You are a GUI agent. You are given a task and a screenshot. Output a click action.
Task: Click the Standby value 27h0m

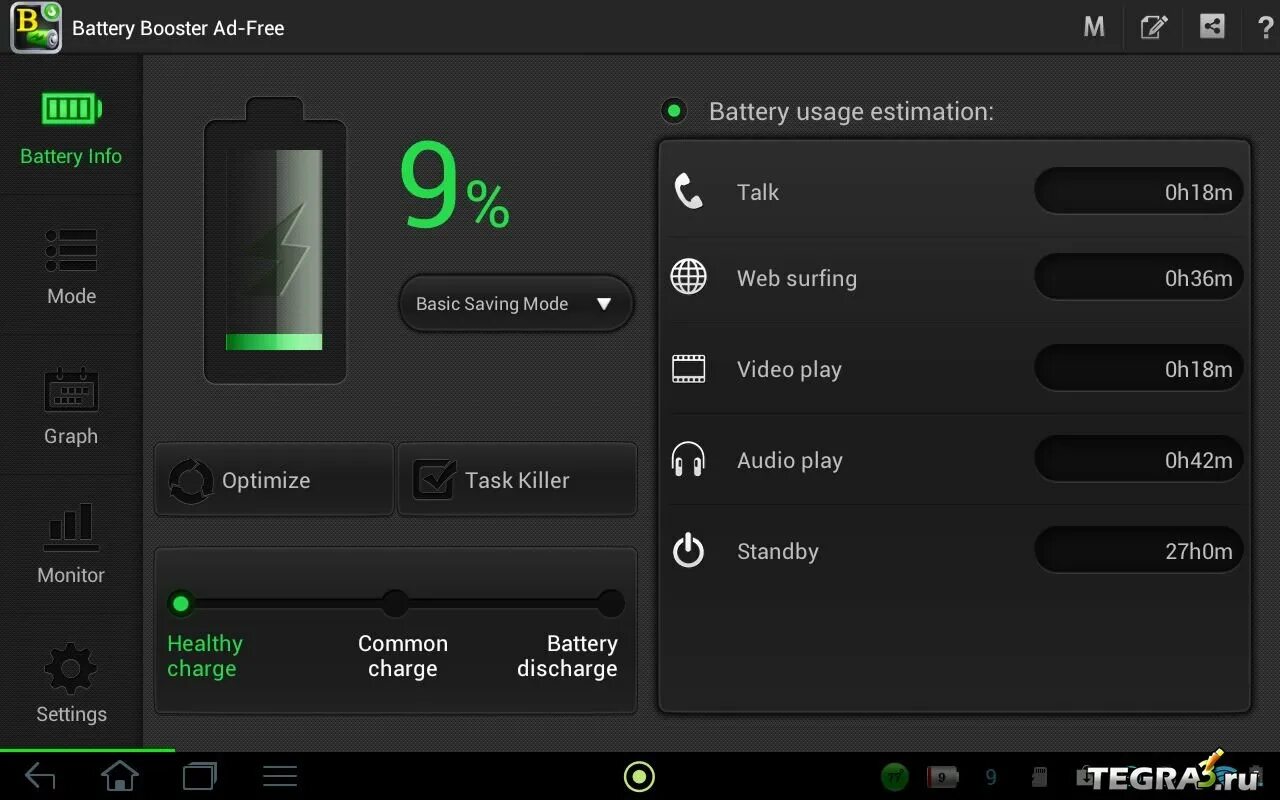coord(1138,551)
